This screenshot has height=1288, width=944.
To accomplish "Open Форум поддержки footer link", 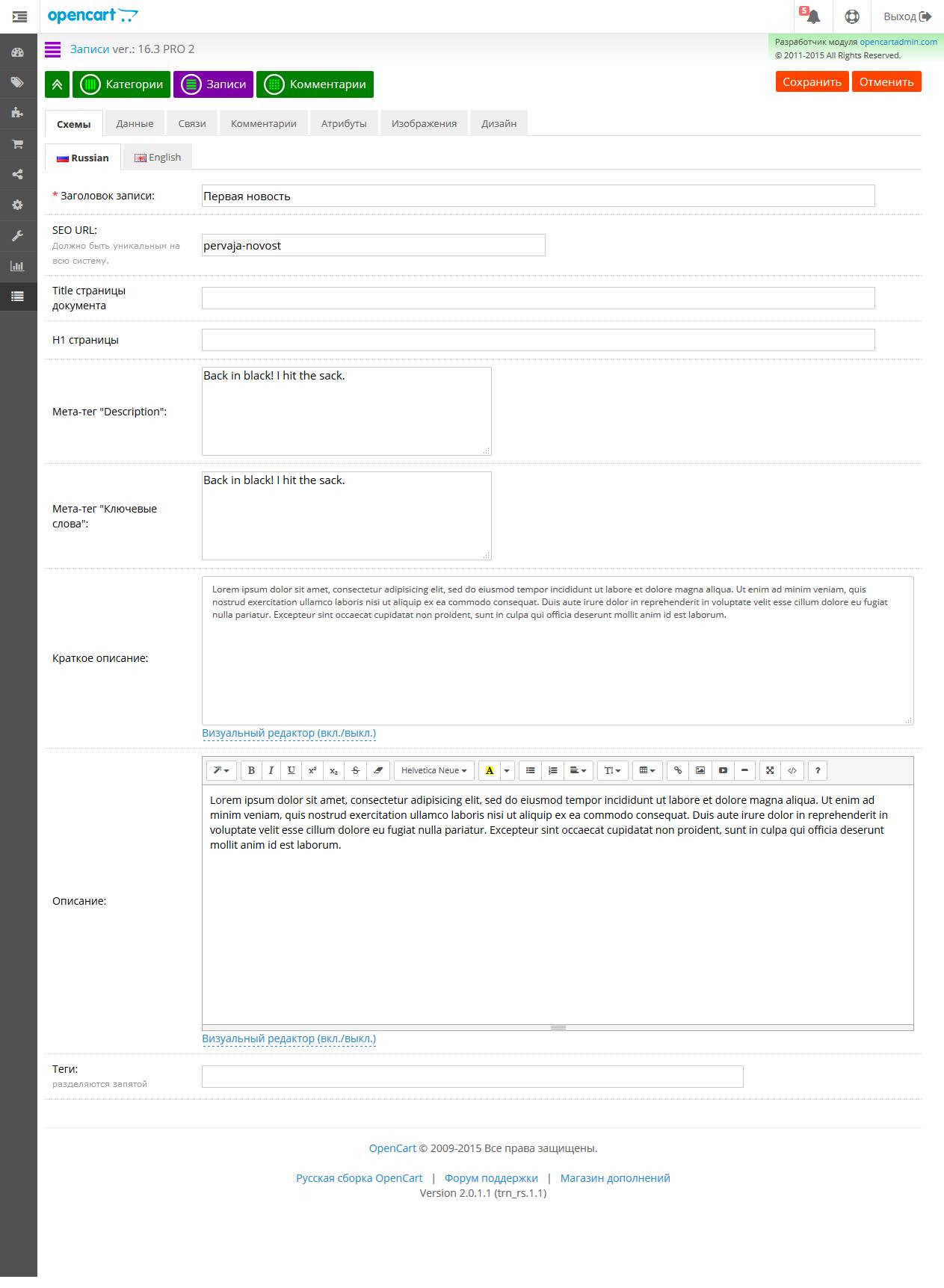I will tap(491, 1178).
